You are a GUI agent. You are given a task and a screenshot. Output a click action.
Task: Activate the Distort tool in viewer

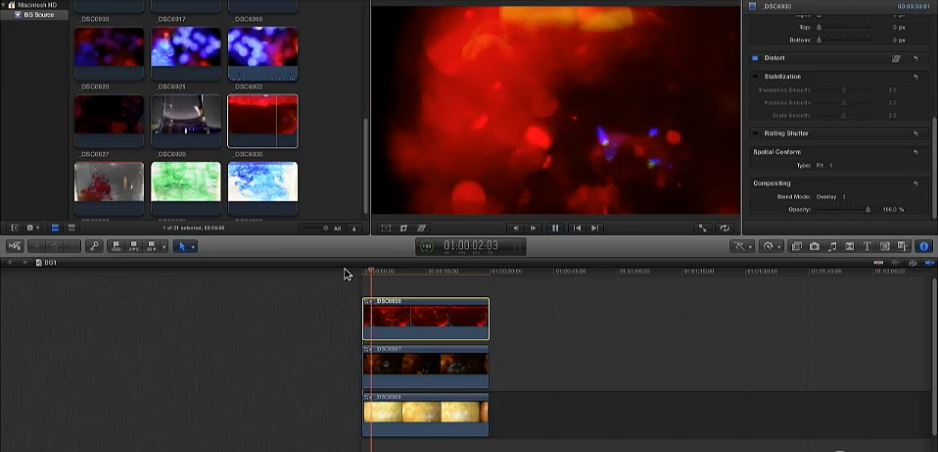(x=421, y=228)
